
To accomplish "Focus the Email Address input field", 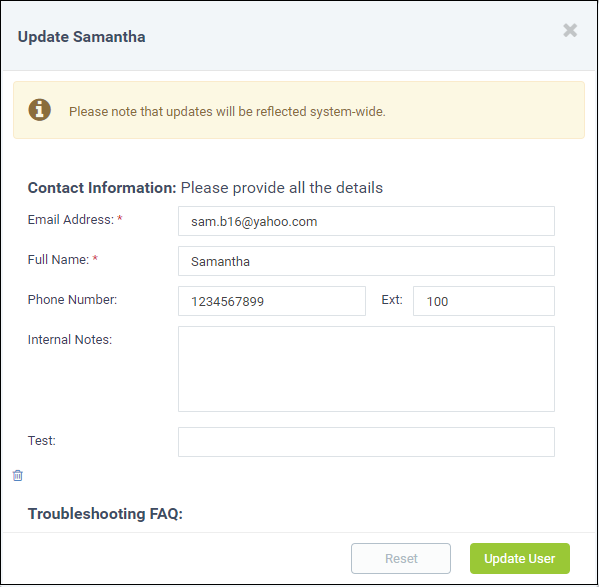I will click(x=366, y=221).
